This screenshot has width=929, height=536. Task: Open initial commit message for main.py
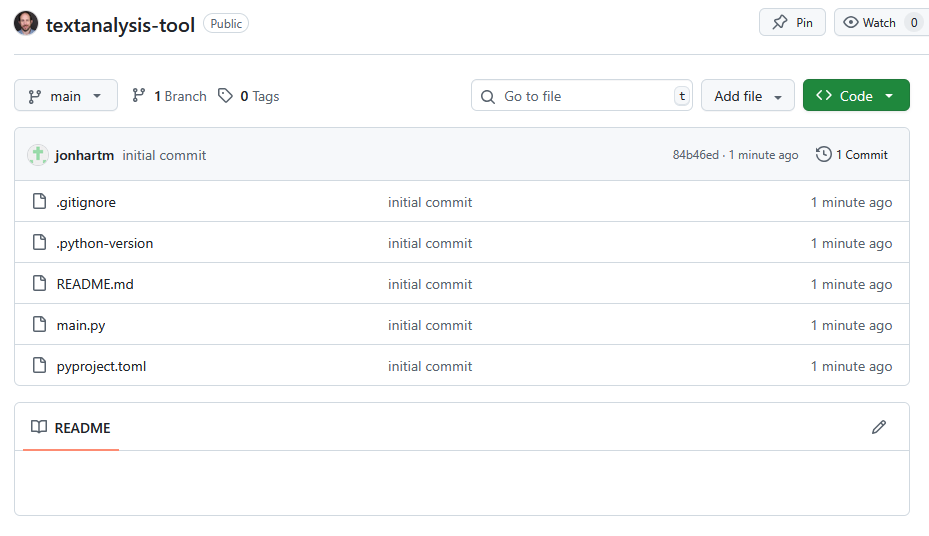[x=430, y=325]
